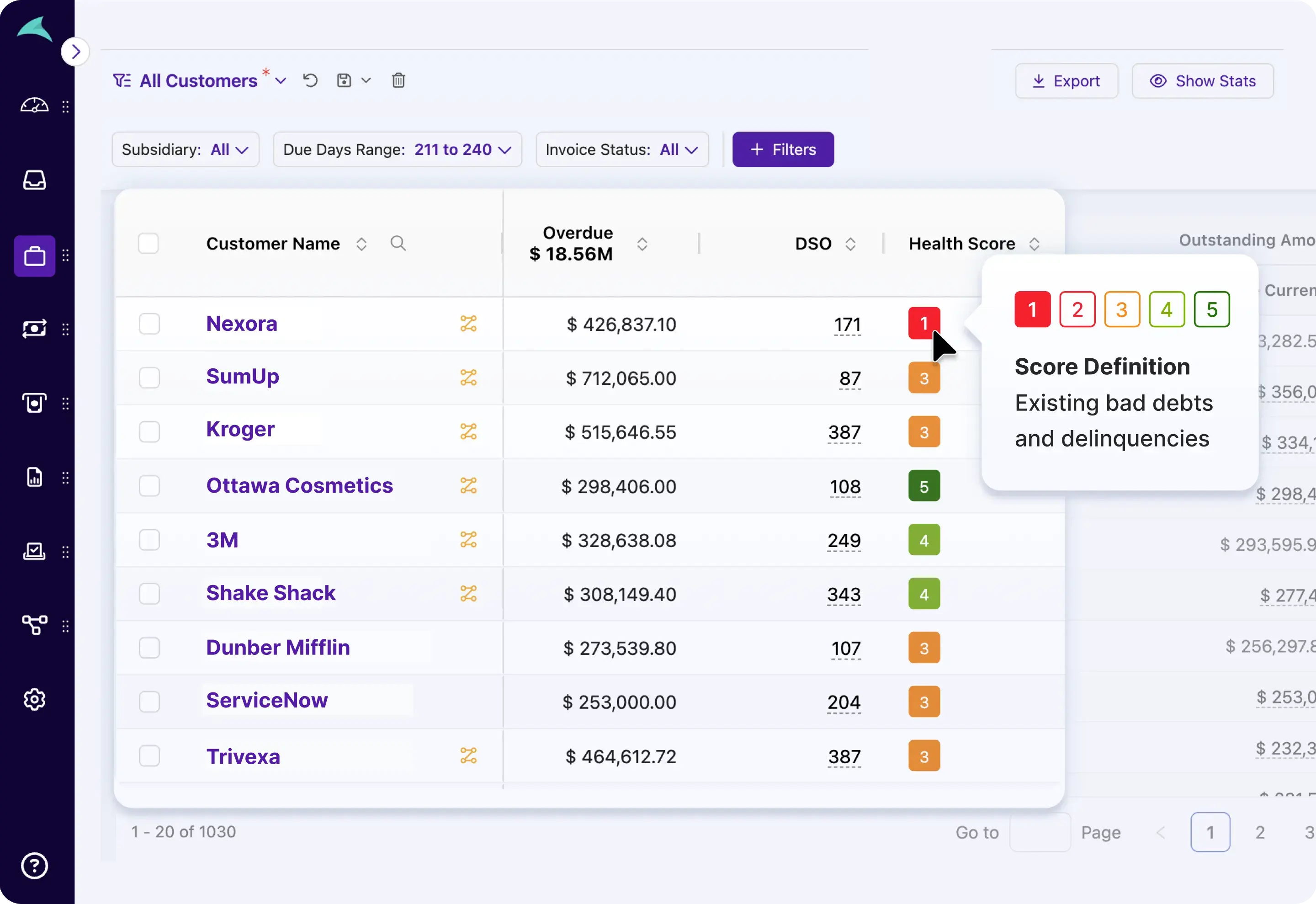Toggle the select-all header checkbox
This screenshot has height=904, width=1316.
(149, 244)
